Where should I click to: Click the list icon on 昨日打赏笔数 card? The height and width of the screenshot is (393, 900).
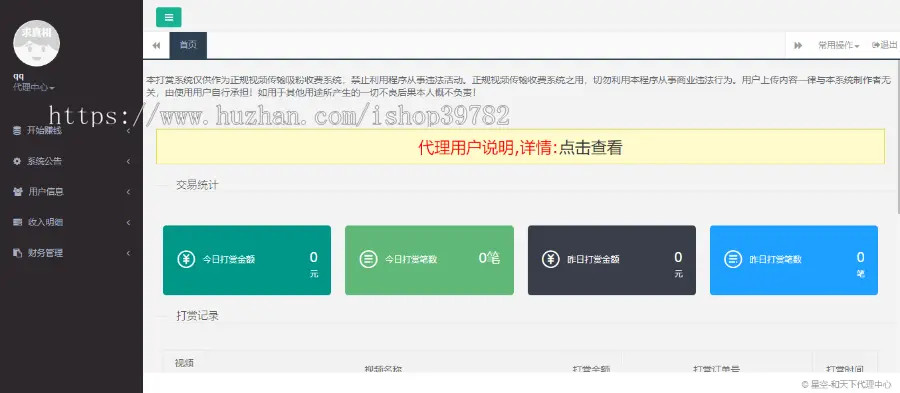pos(733,259)
